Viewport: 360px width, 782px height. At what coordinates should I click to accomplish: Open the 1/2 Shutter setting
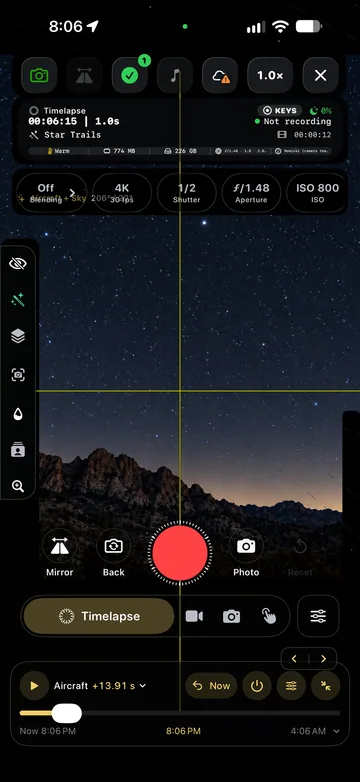tap(186, 193)
